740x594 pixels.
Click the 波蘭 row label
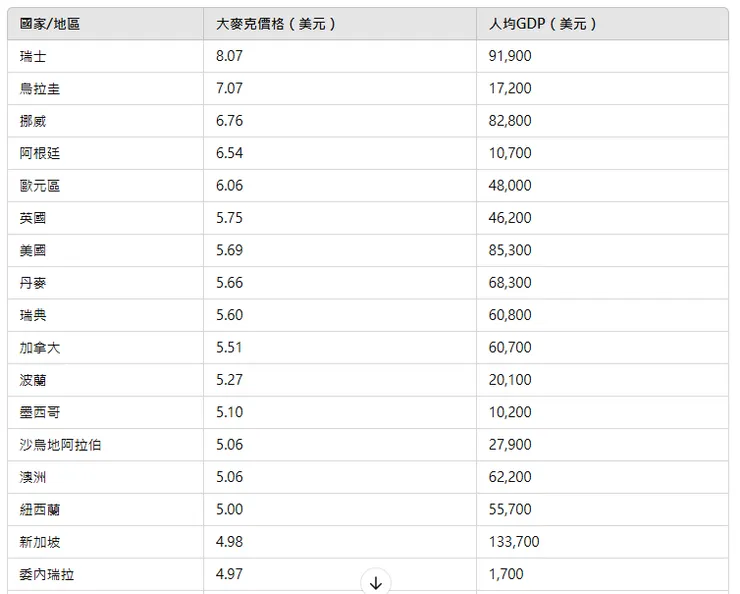click(x=33, y=380)
